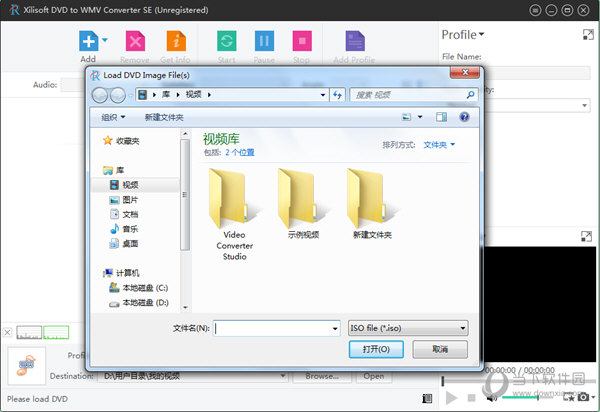This screenshot has width=600, height=412.
Task: Select 视频 library in the navigation pane
Action: click(x=130, y=185)
